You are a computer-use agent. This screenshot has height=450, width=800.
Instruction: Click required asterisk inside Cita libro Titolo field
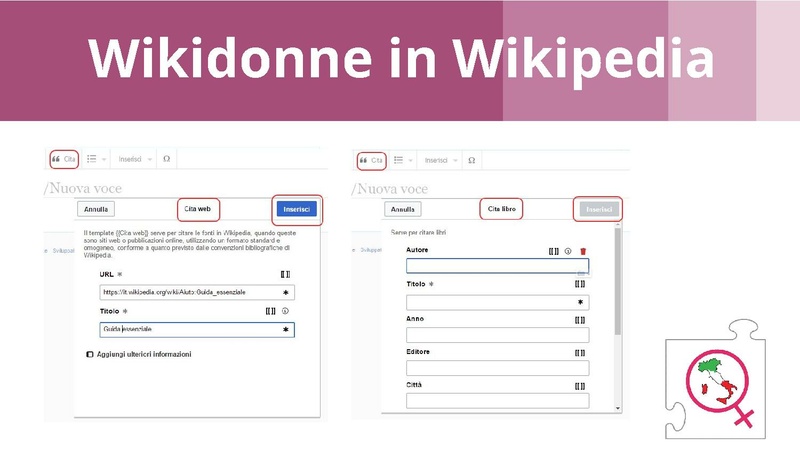(580, 302)
